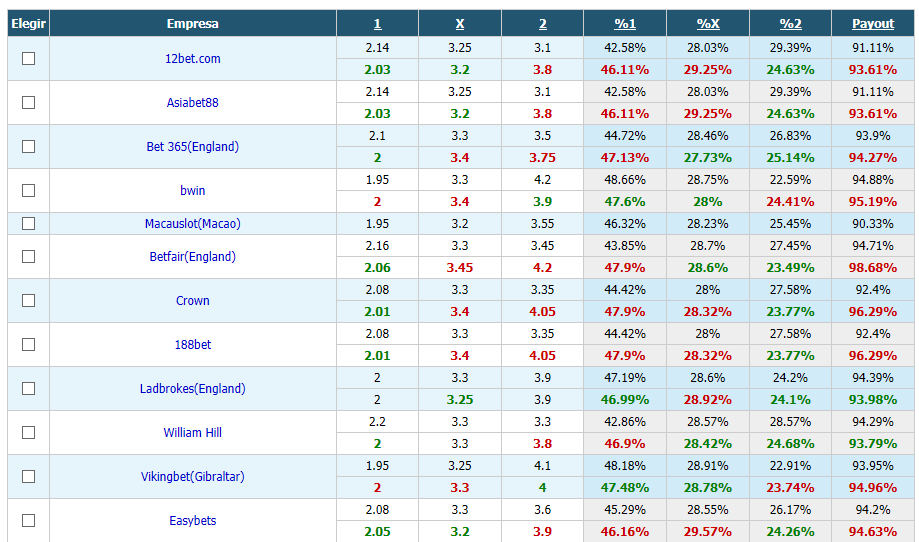
Task: Click Betfair current home odds 2.06
Action: 377,268
